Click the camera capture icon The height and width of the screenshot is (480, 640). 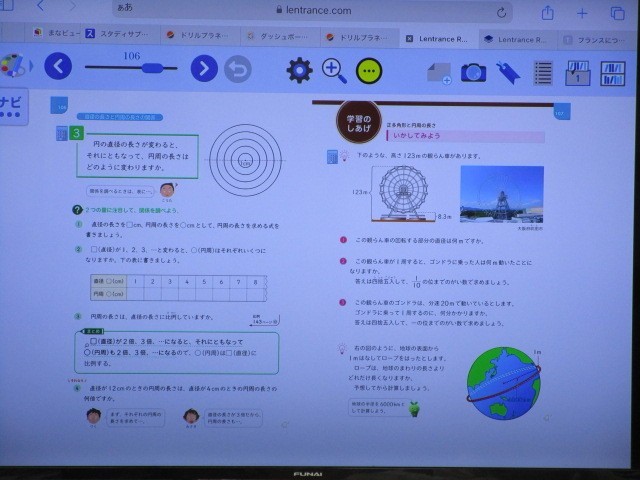[x=473, y=71]
